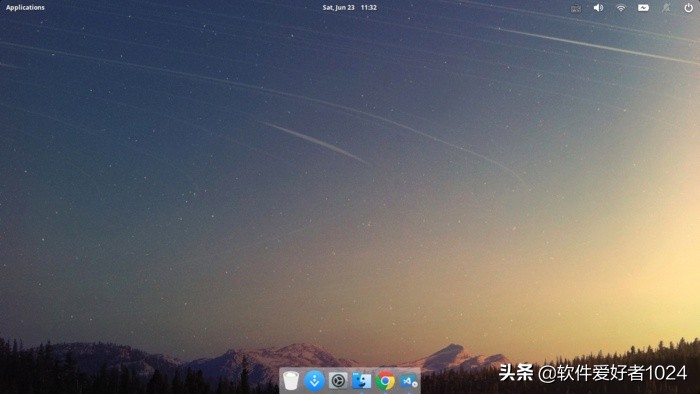Open the Wi-Fi network indicator
This screenshot has width=700, height=394.
point(621,8)
